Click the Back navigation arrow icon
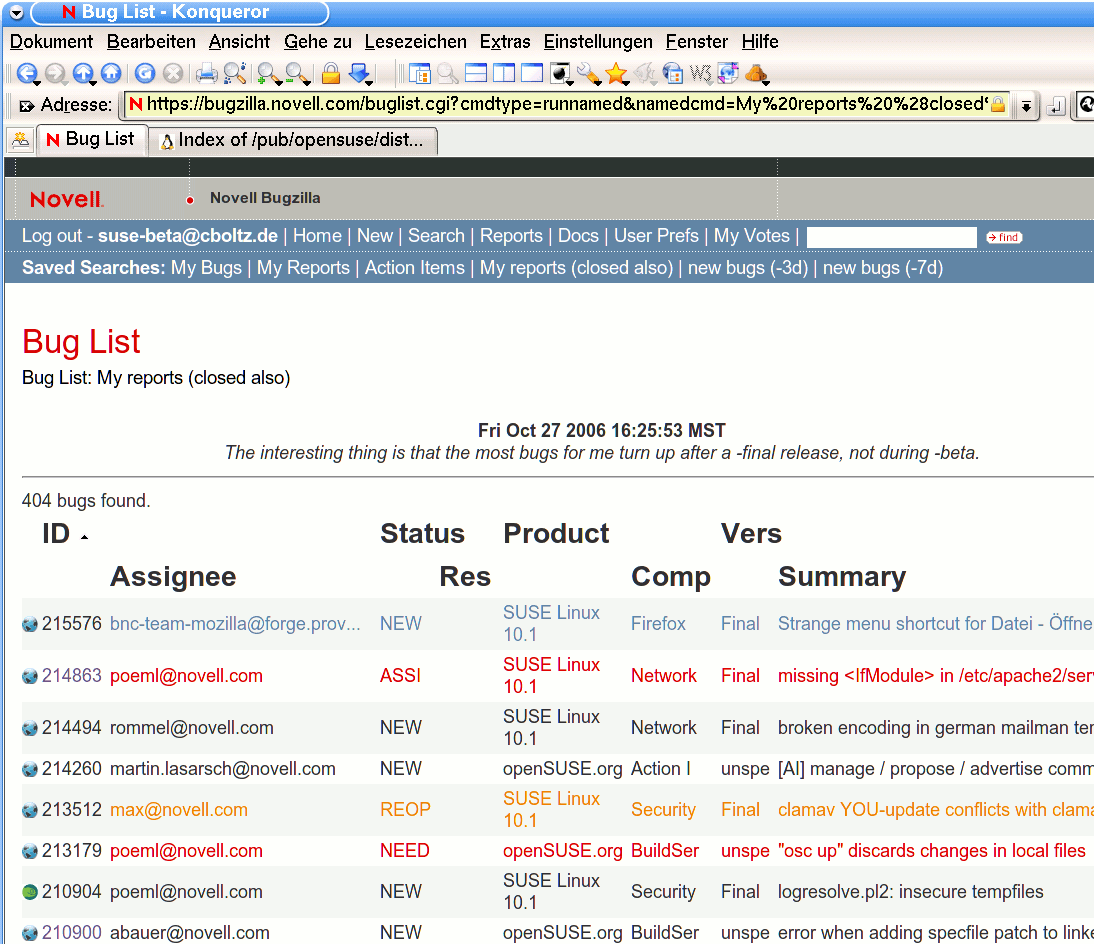 [26, 73]
